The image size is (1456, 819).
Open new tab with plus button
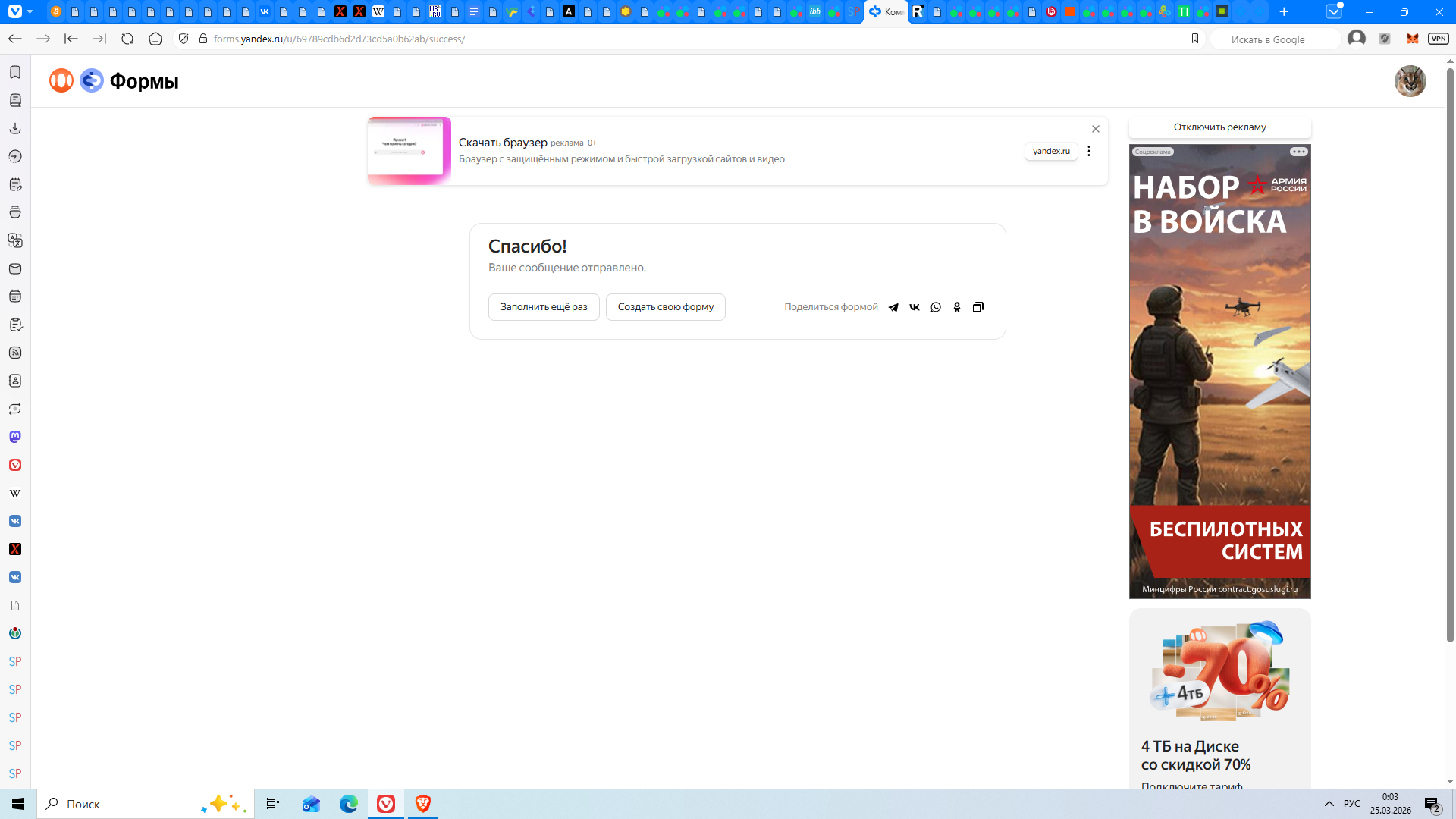coord(1284,11)
